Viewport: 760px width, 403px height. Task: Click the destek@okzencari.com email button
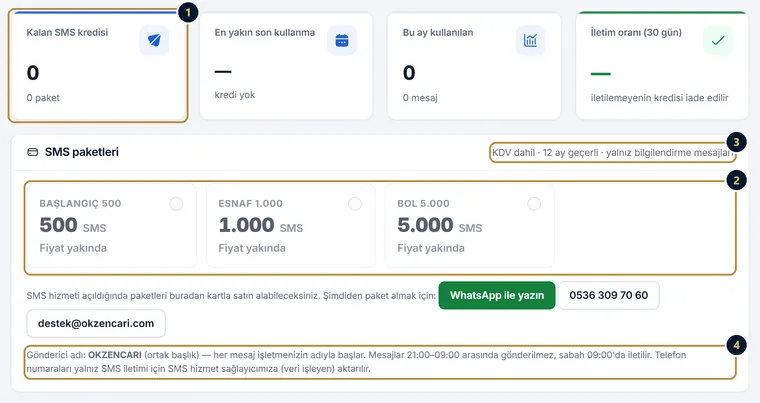coord(96,323)
